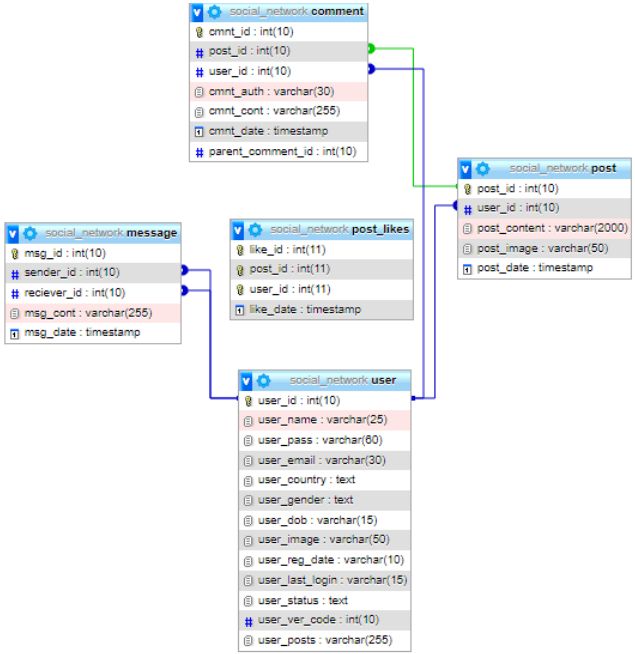Screen dimensions: 635x654
Task: Collapse the user table columns
Action: pos(247,381)
